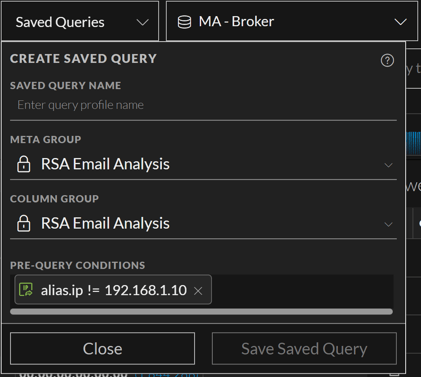Click the chevron arrow of MA - Broker

pos(400,22)
